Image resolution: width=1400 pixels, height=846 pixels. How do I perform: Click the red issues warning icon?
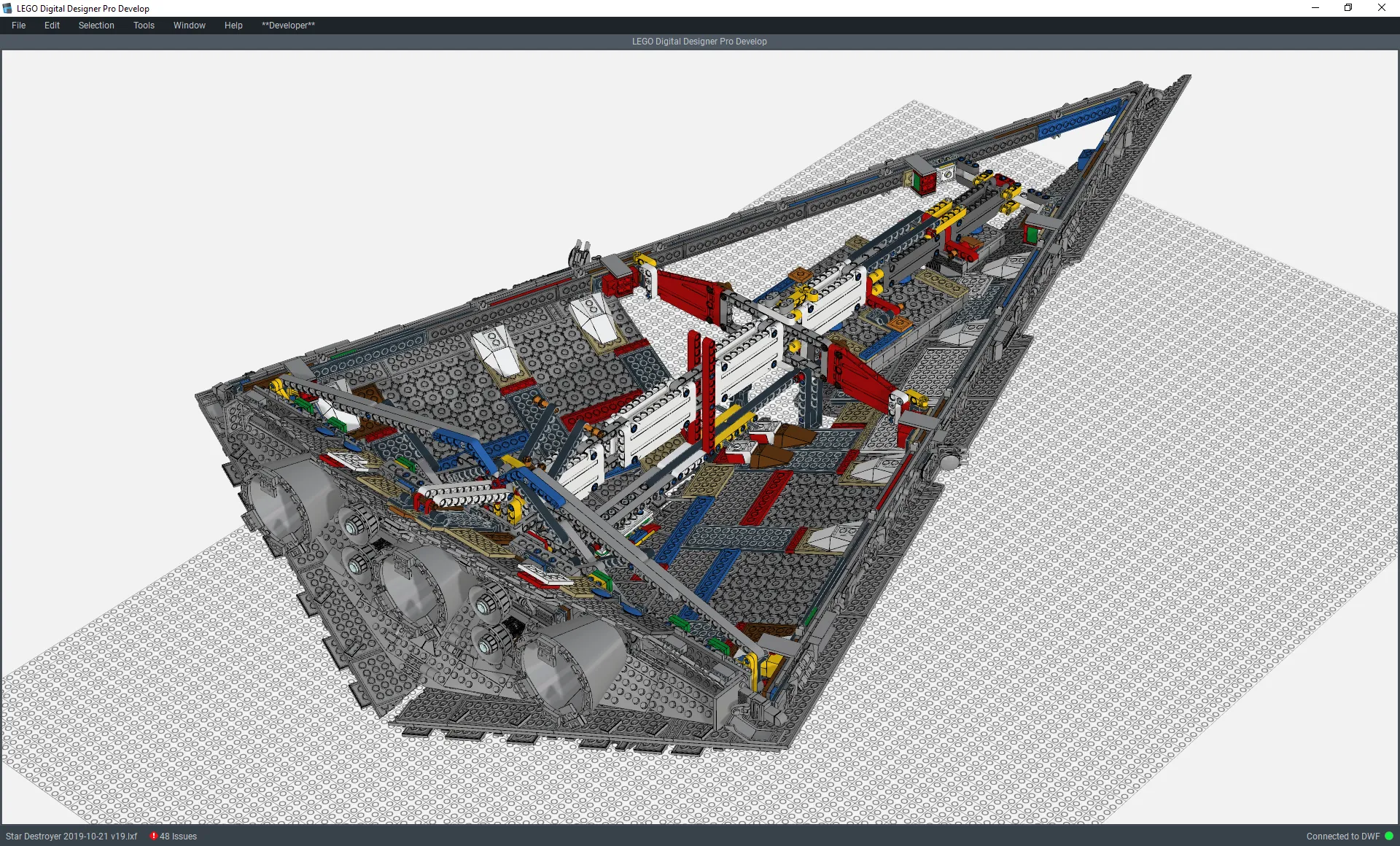154,836
